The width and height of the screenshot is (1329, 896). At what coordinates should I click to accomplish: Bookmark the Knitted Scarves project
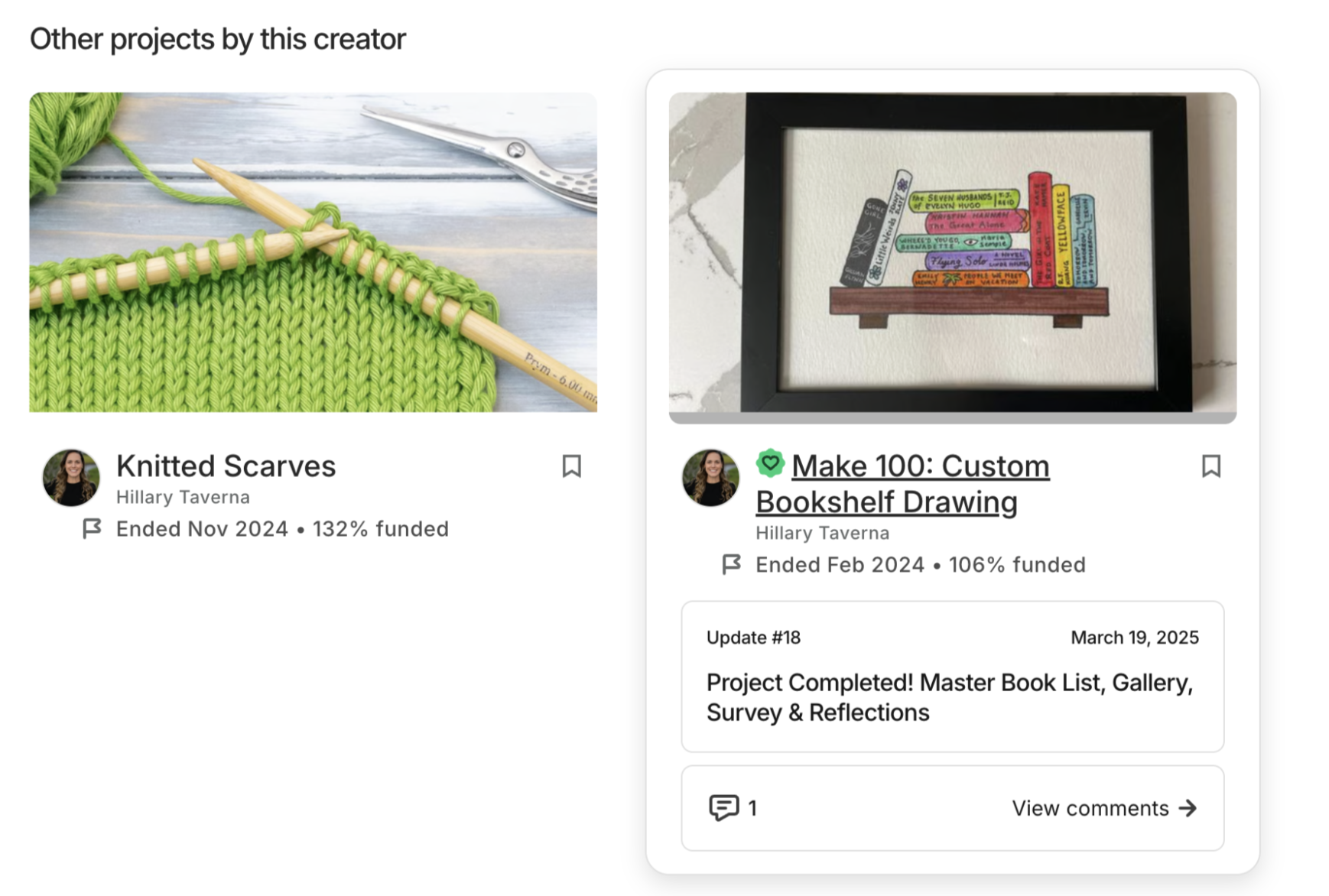(571, 466)
